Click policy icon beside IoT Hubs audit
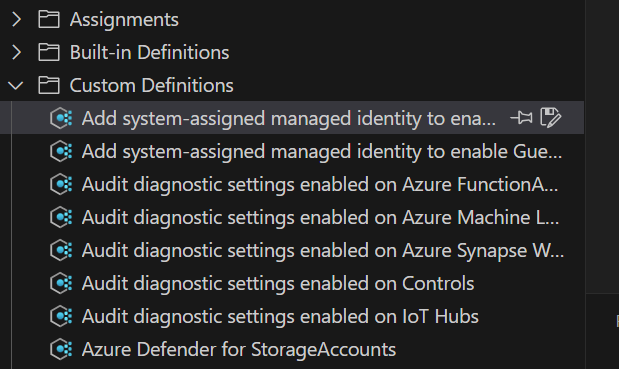619x369 pixels. pyautogui.click(x=61, y=316)
